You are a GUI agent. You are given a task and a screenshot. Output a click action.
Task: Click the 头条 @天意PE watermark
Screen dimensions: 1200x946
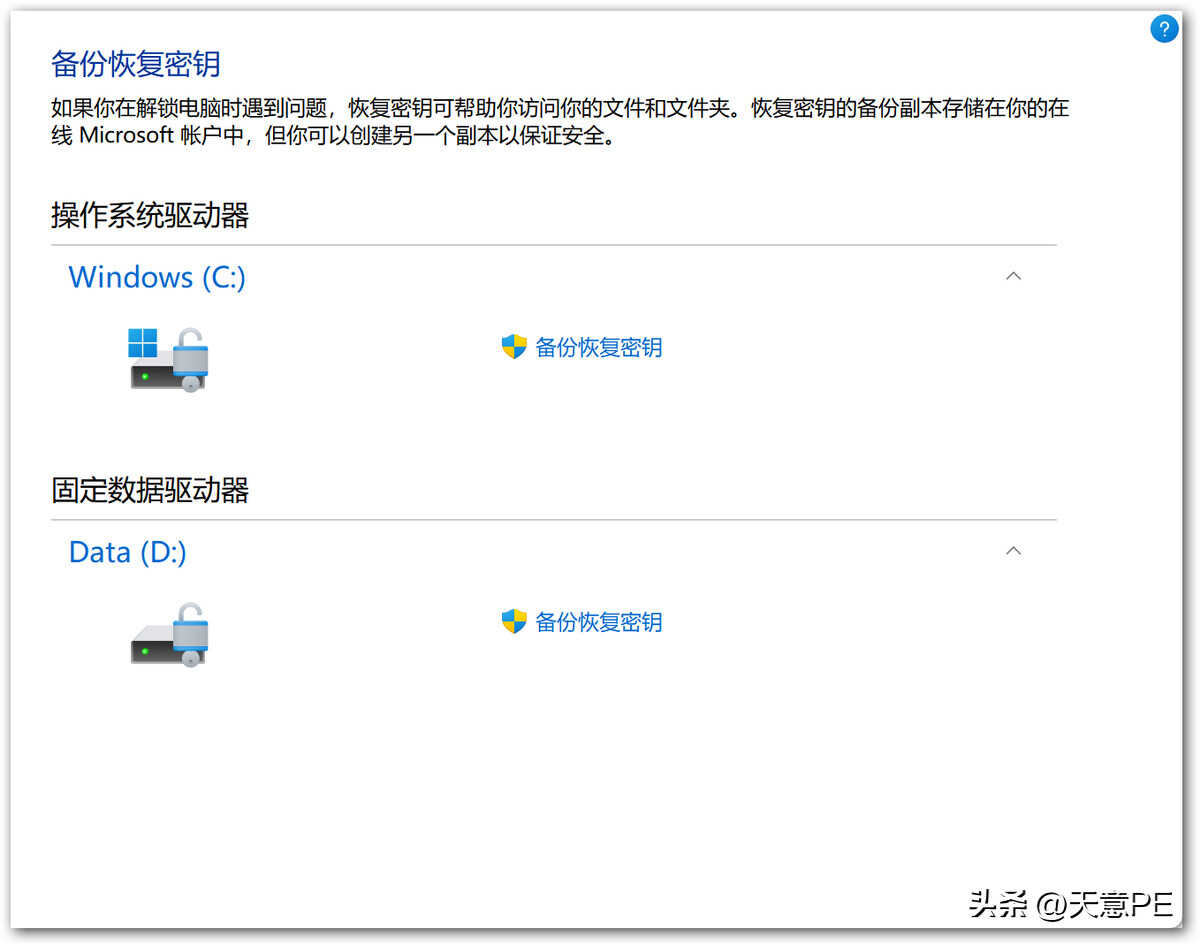1070,905
